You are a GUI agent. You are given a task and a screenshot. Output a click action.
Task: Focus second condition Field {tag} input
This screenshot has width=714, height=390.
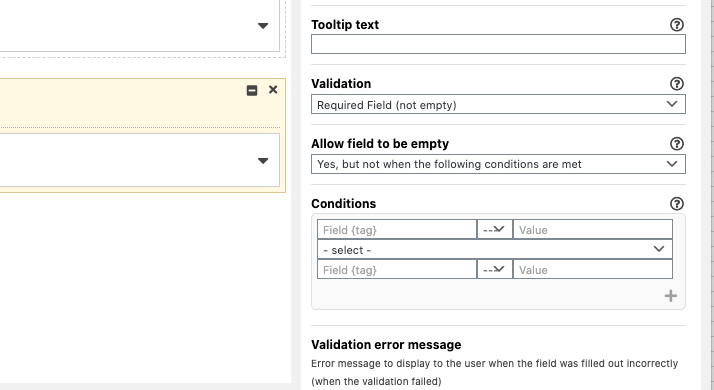(397, 270)
